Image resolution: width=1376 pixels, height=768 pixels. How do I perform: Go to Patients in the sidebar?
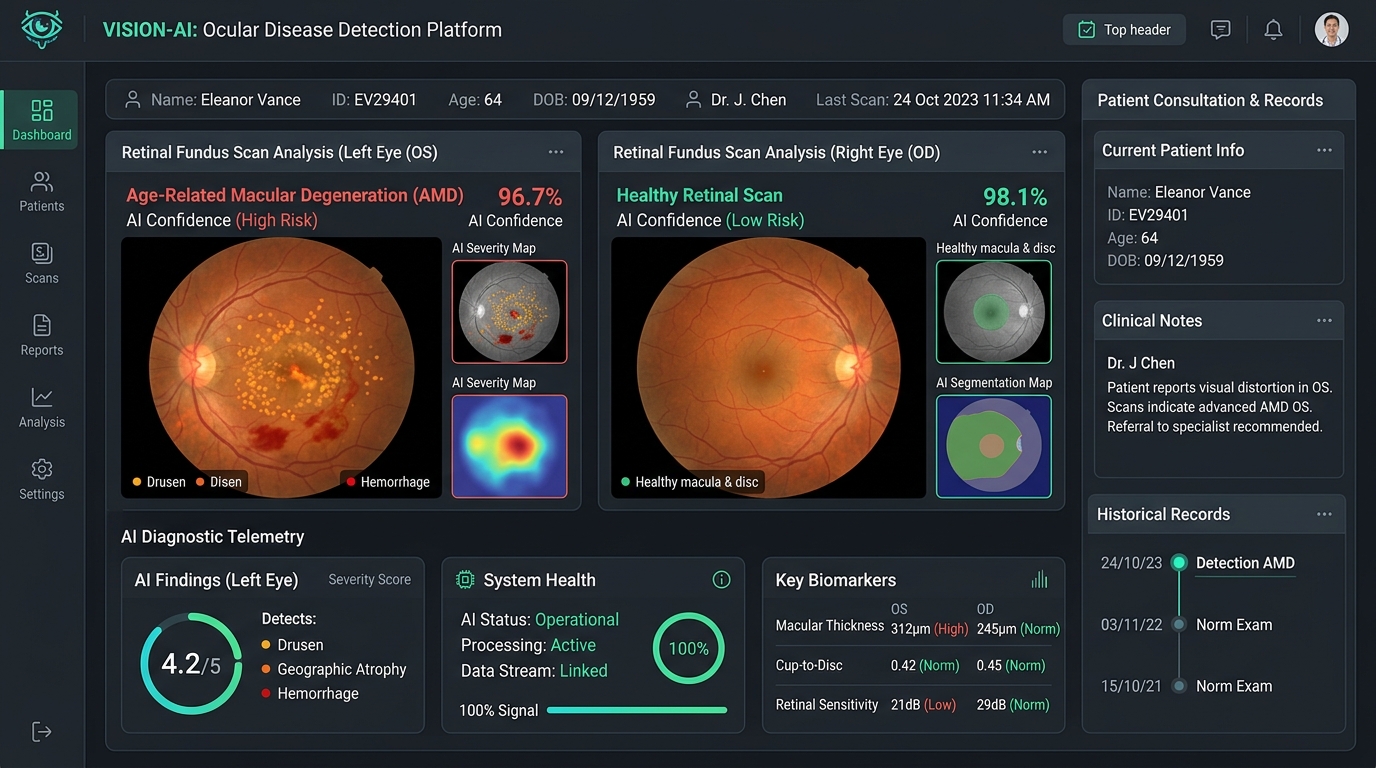tap(42, 192)
